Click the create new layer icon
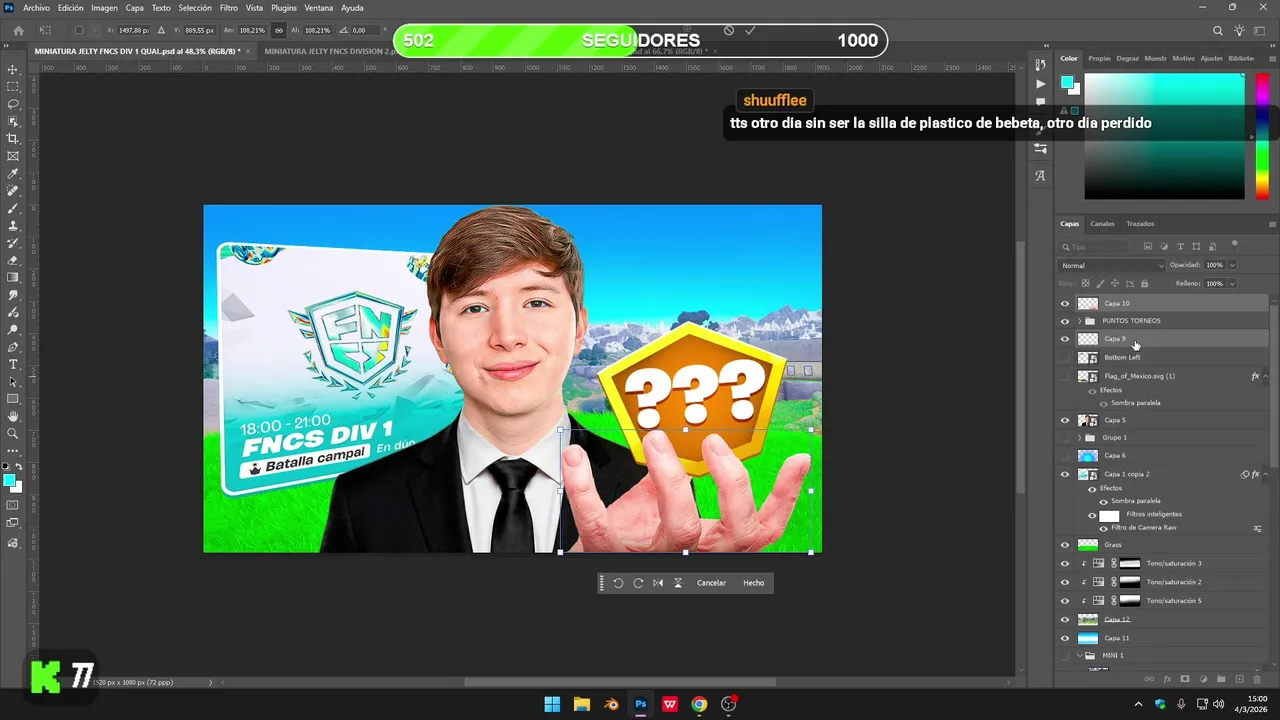The image size is (1280, 720). [x=1239, y=679]
